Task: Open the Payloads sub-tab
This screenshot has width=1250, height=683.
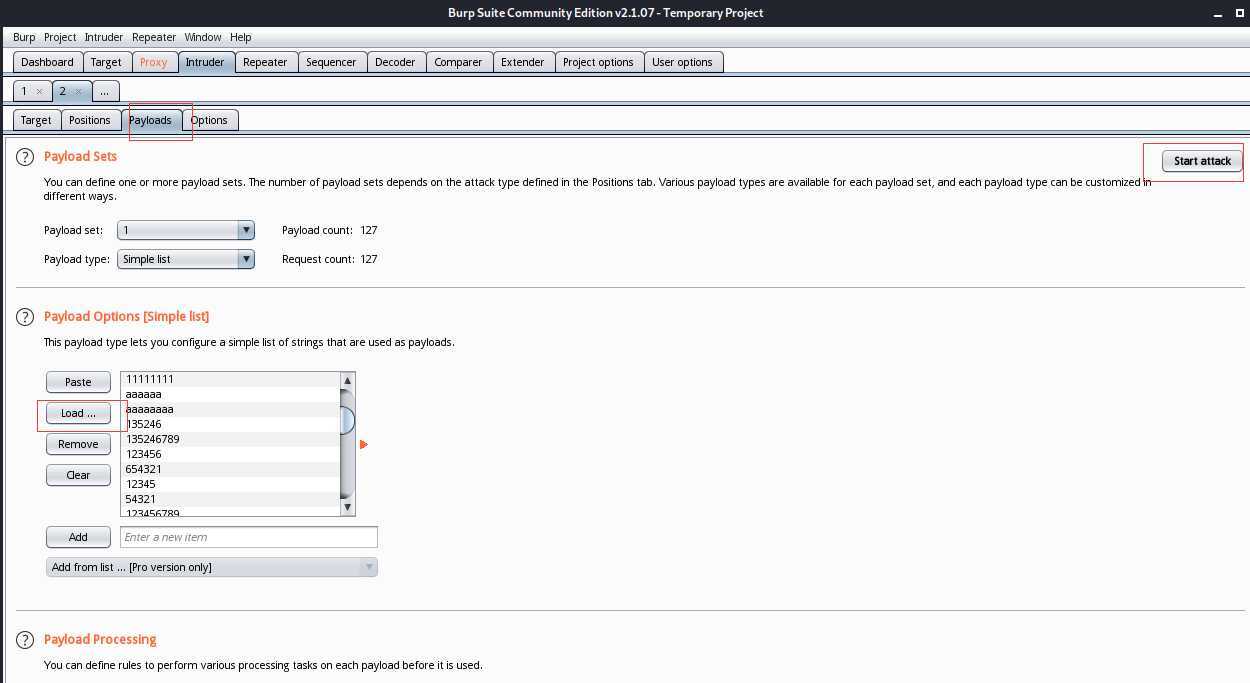Action: [x=150, y=120]
